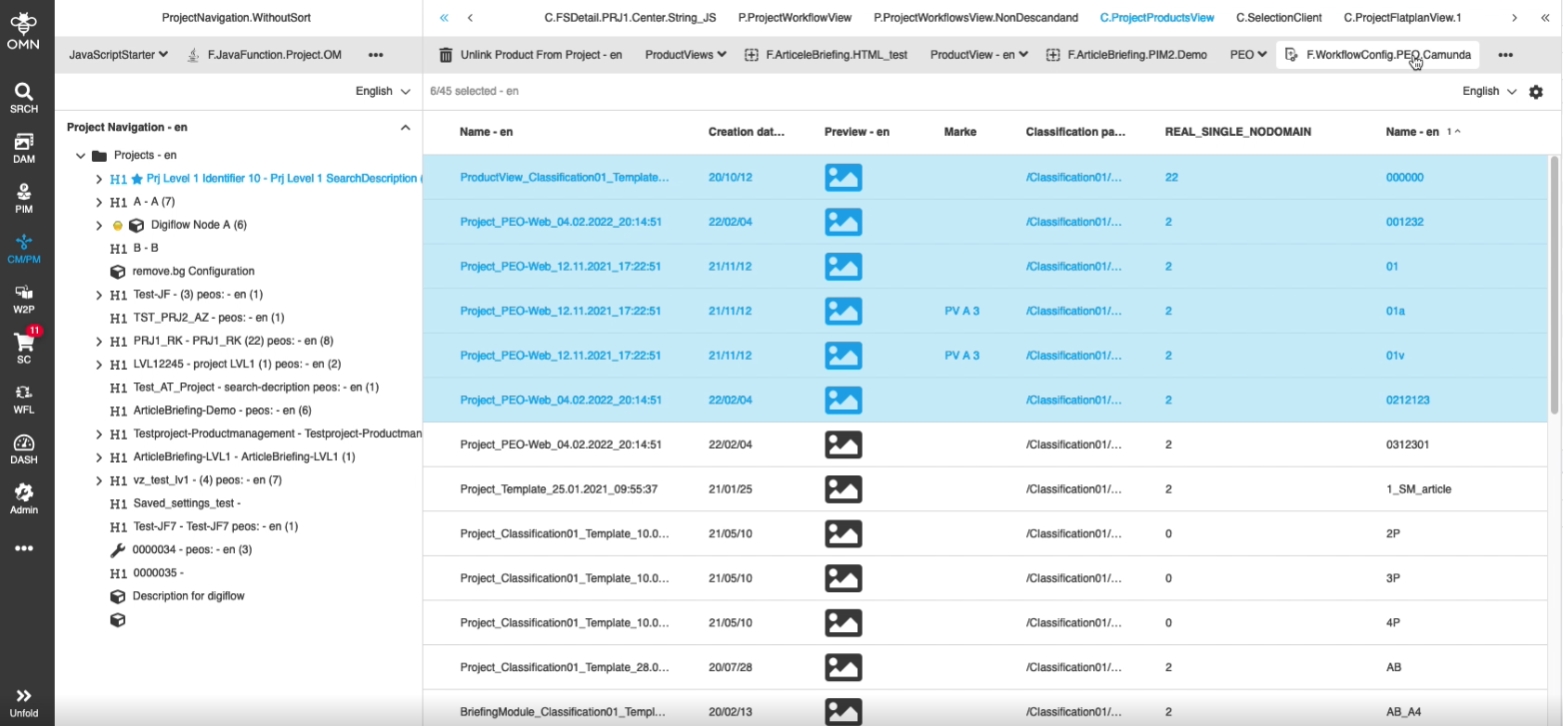Click the Unlink Product From Project button

pos(530,55)
